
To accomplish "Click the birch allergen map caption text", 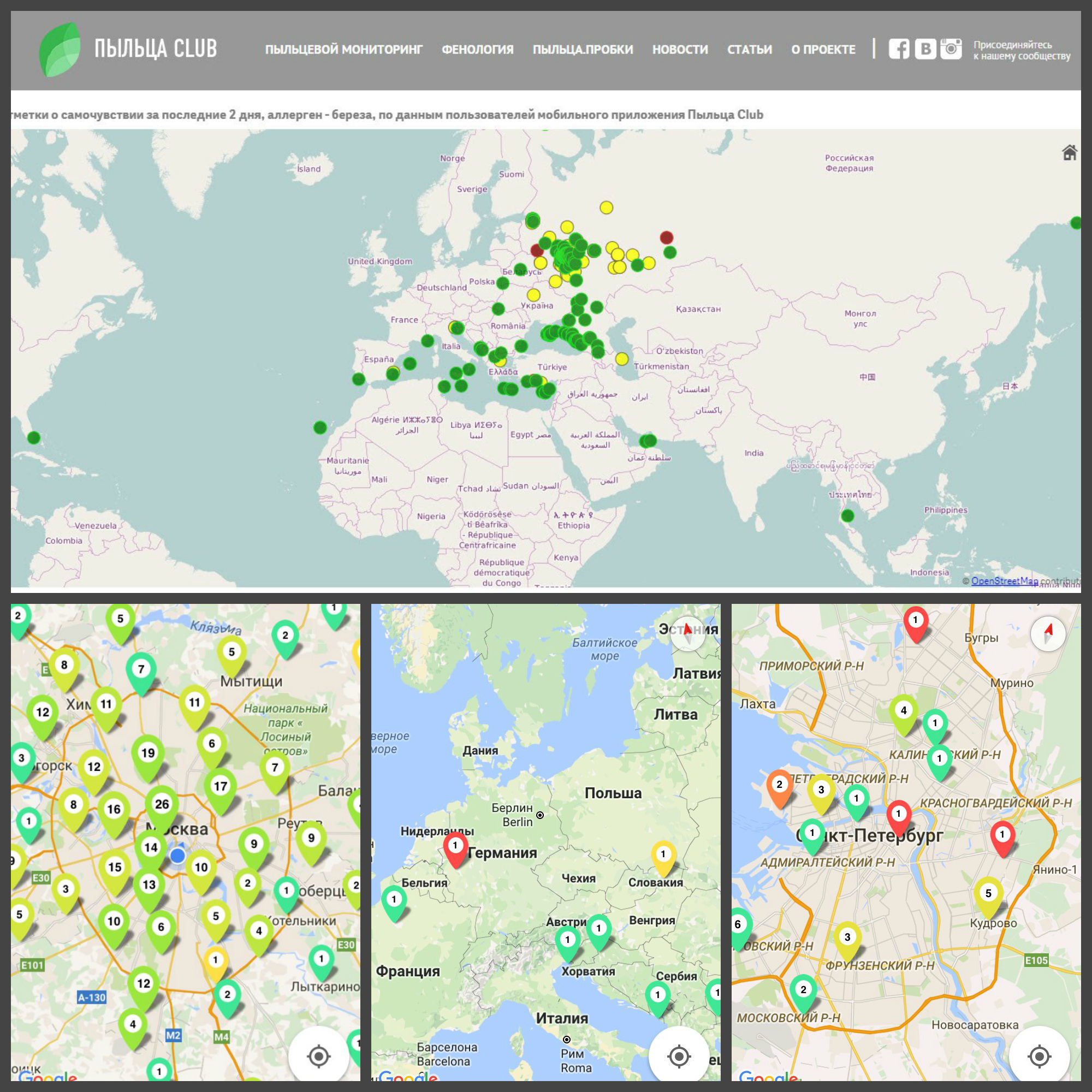I will [x=387, y=115].
